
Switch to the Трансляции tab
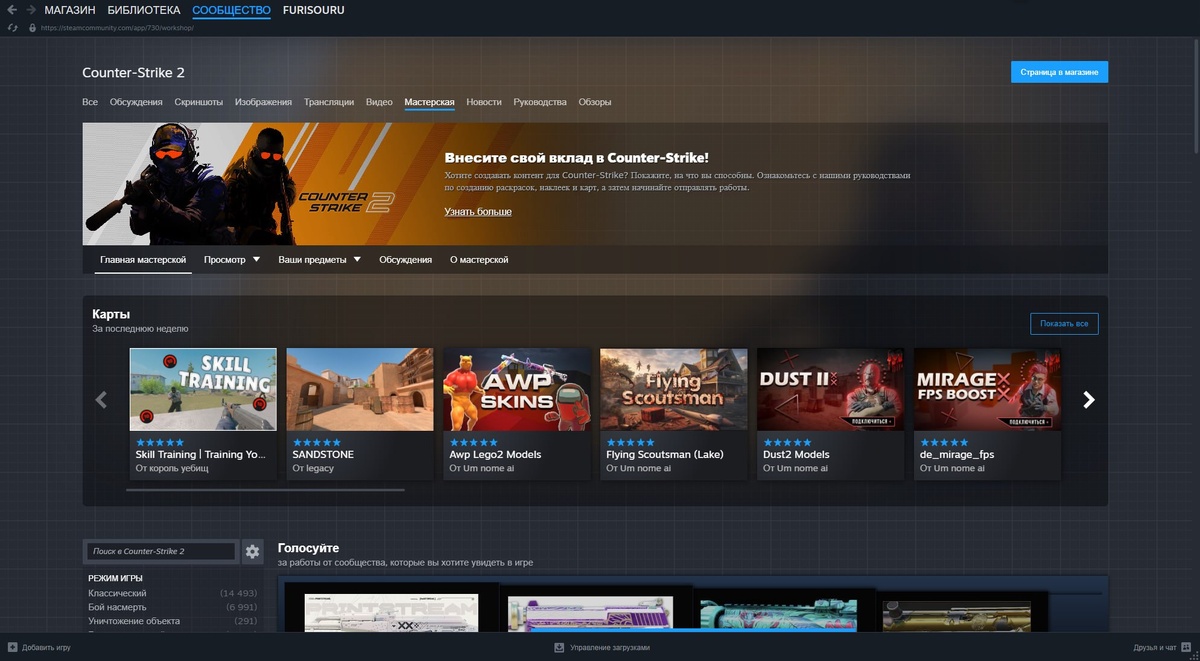[329, 102]
